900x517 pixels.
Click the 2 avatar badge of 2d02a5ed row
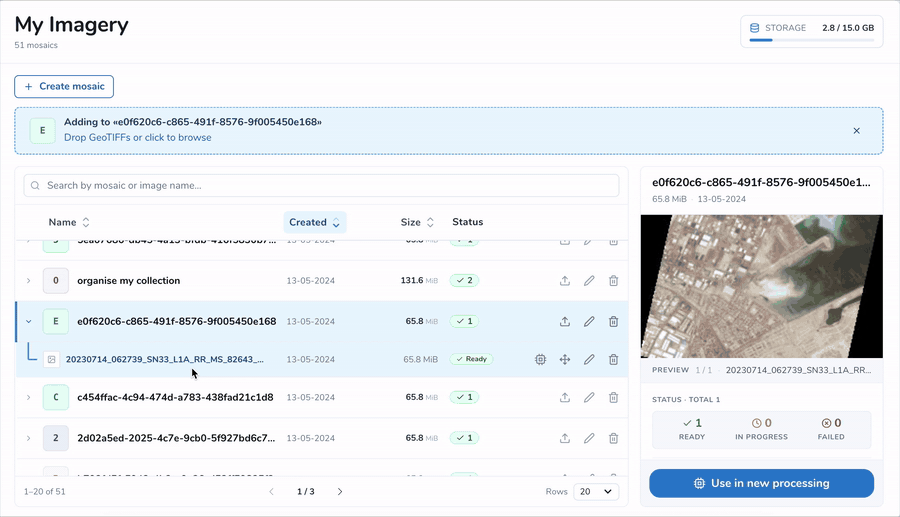coord(56,438)
